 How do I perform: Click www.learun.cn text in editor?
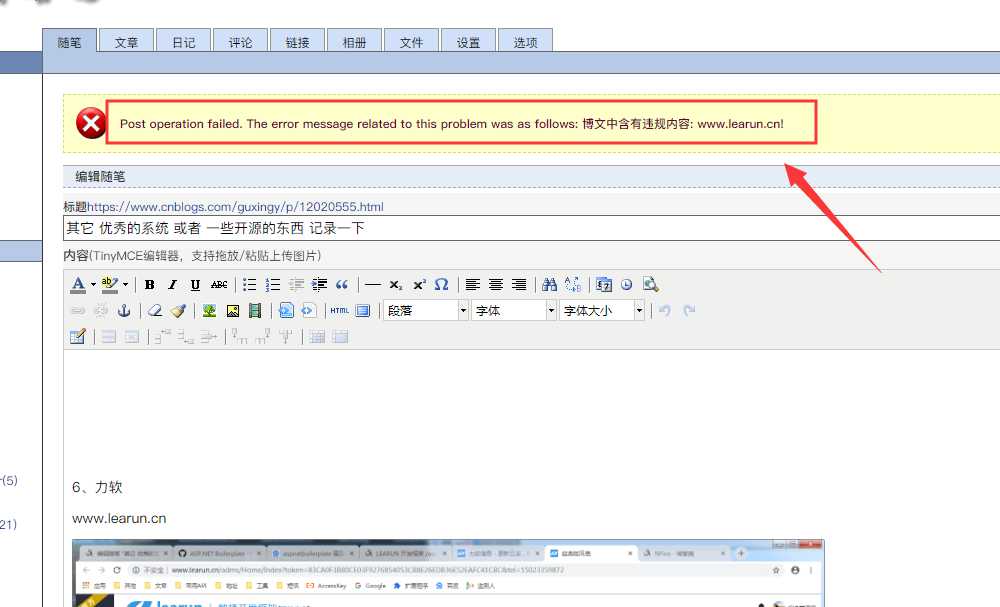click(119, 518)
